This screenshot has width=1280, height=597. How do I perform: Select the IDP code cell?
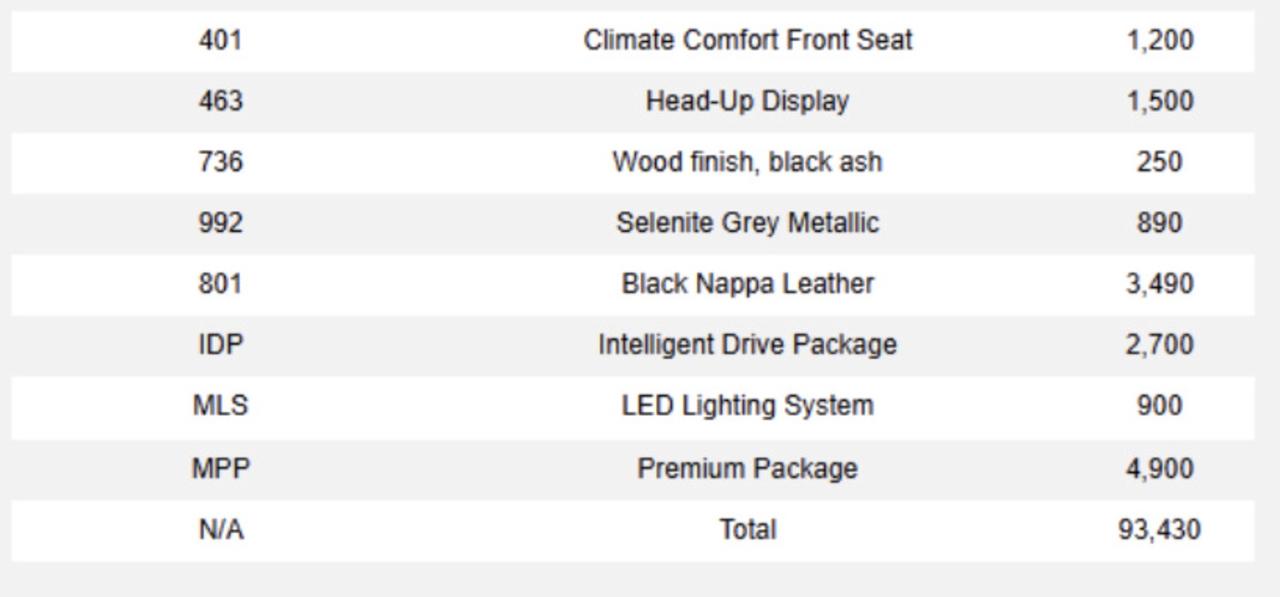(x=220, y=345)
